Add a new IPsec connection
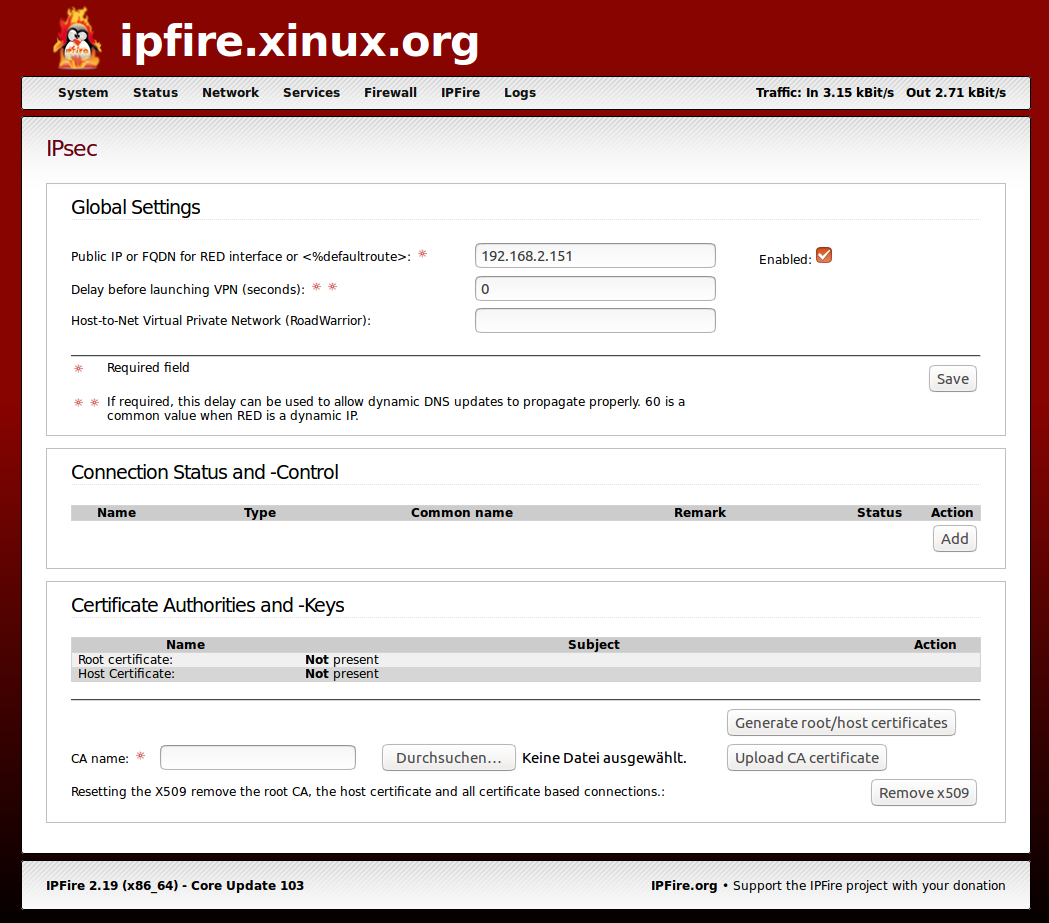Viewport: 1049px width, 923px height. point(954,538)
